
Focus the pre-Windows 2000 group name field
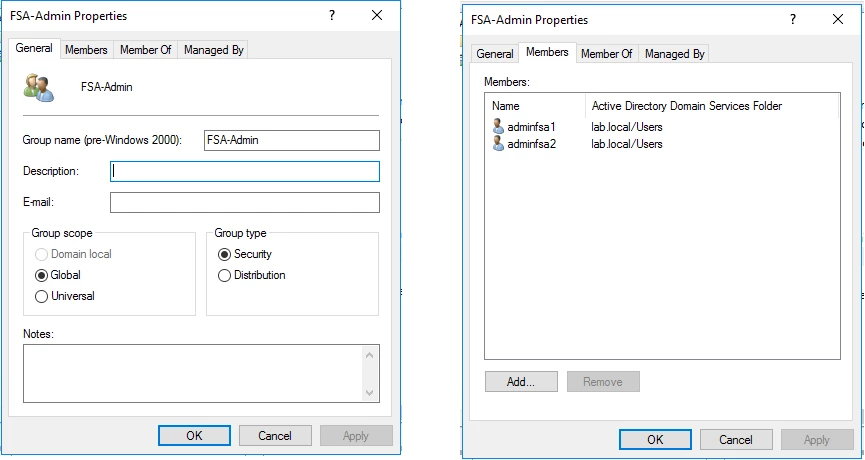(292, 140)
